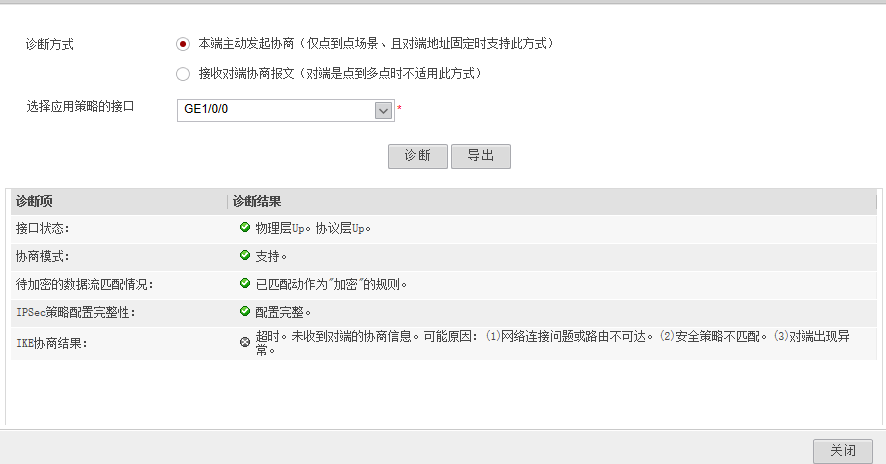
Task: Click the 诊断 button
Action: pos(417,156)
